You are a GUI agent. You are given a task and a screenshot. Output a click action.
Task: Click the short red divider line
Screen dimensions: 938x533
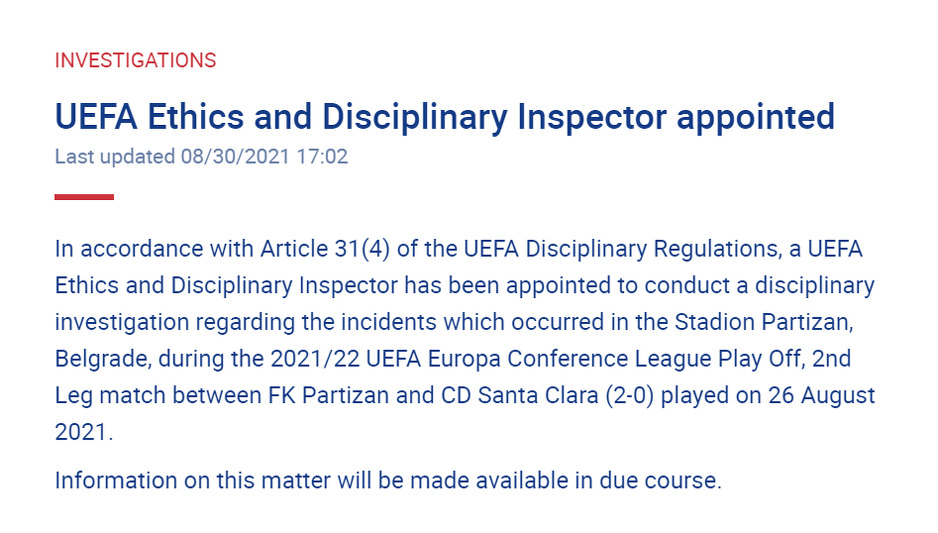84,197
